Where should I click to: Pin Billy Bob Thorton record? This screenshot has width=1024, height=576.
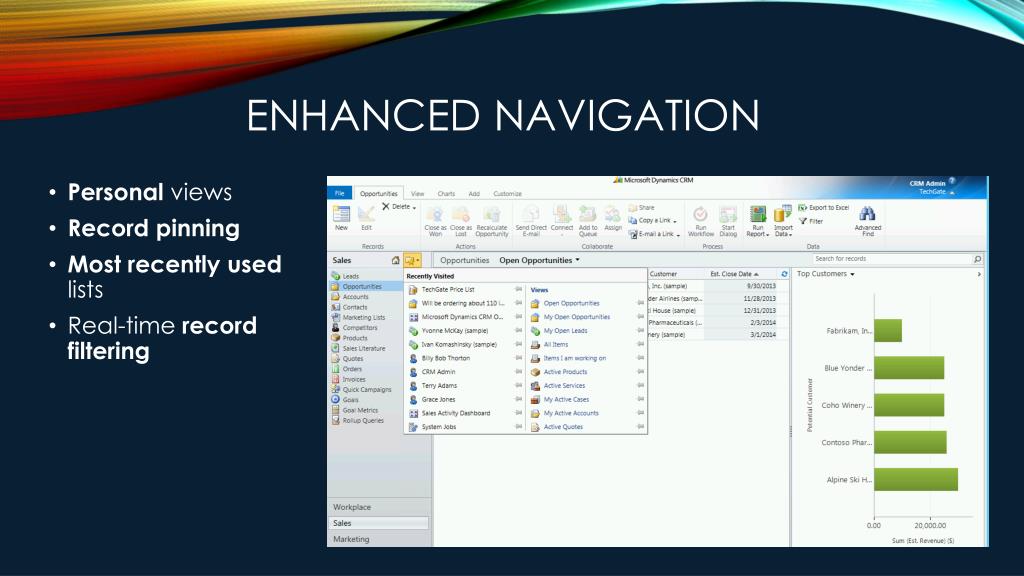point(519,358)
